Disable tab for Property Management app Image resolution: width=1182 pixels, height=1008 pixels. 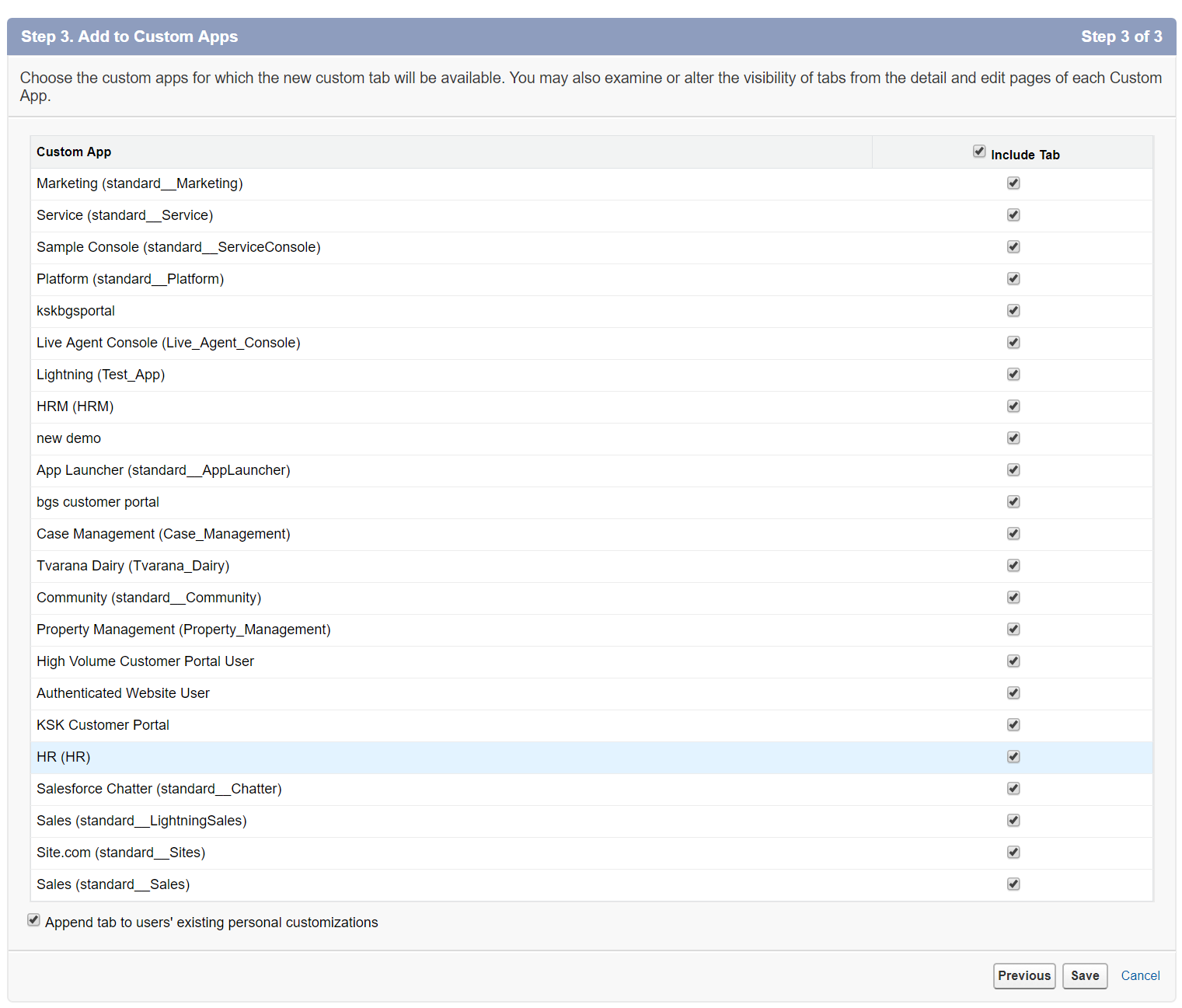(1013, 629)
